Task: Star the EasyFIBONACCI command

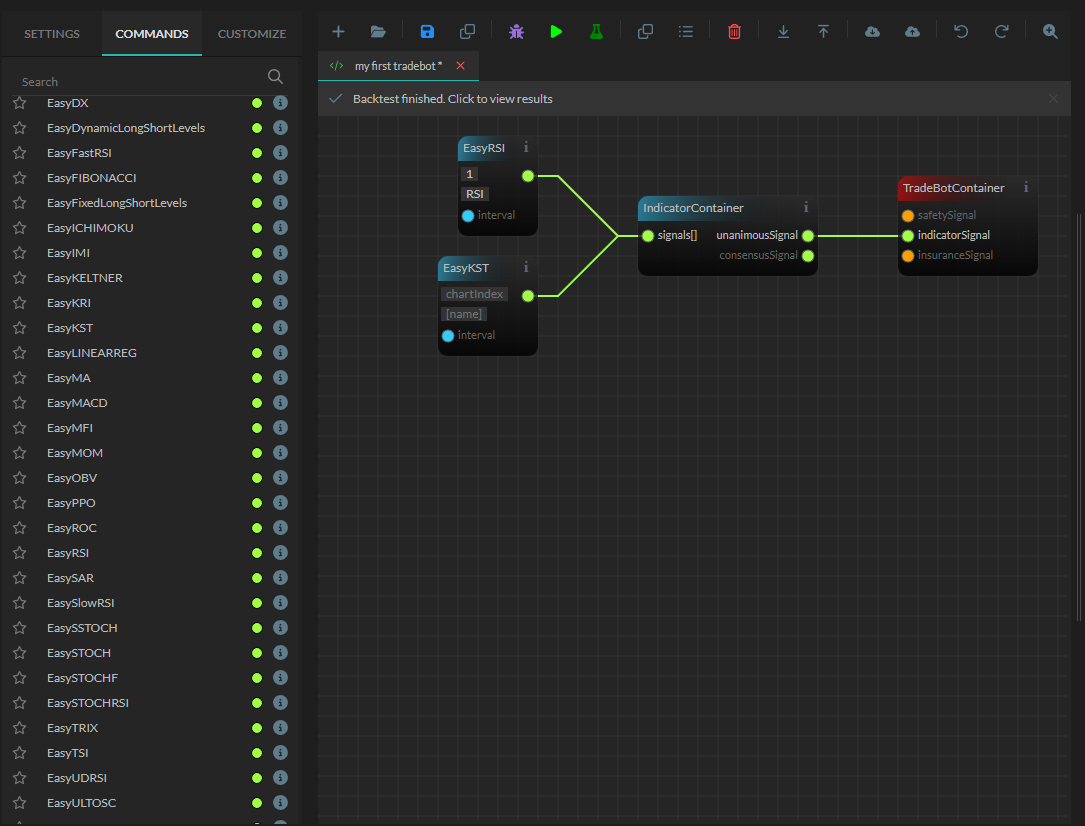Action: (18, 177)
